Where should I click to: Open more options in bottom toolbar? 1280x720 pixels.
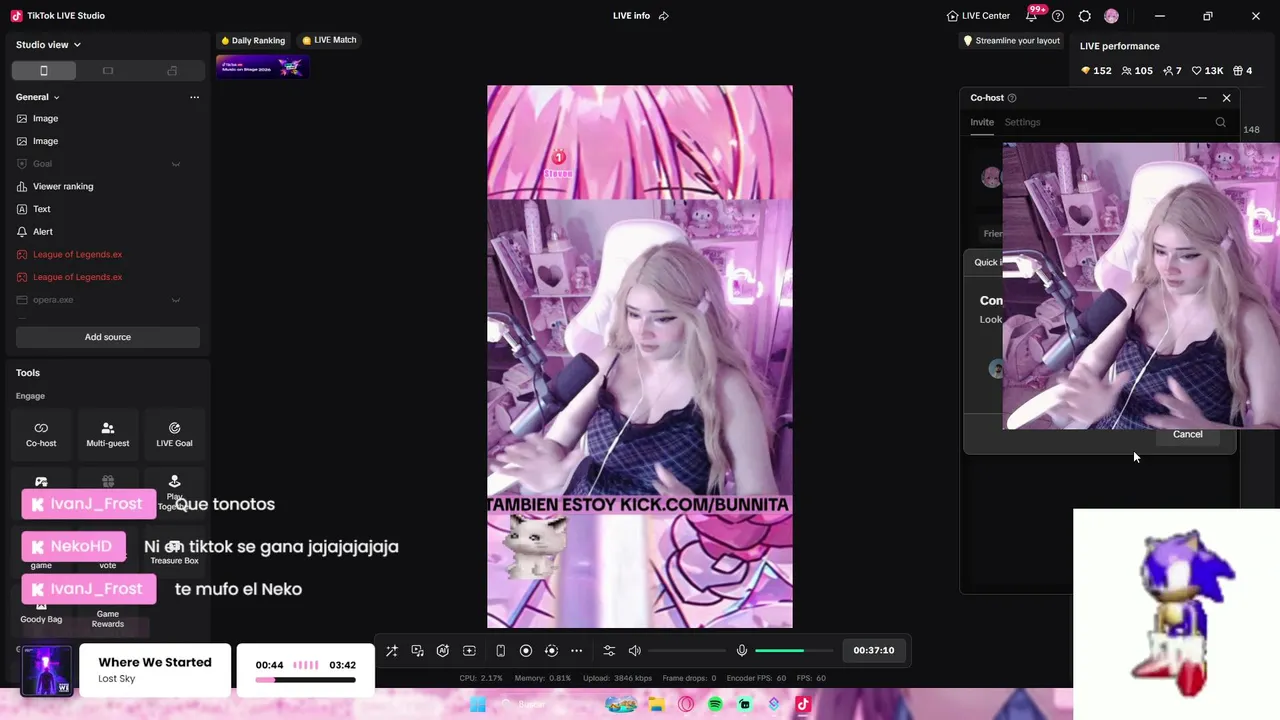576,651
